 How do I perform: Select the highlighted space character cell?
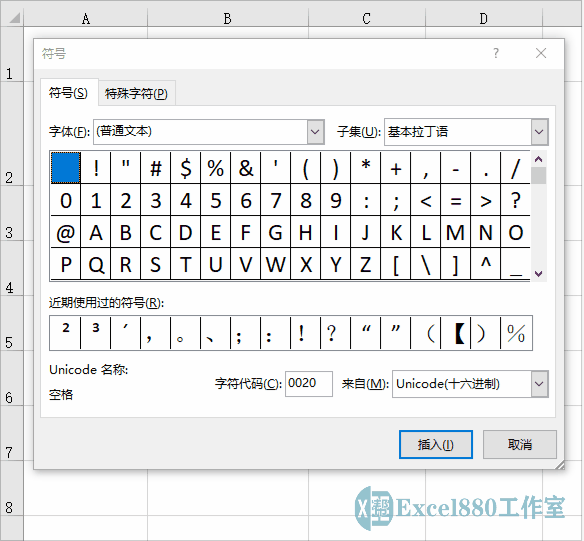click(66, 168)
